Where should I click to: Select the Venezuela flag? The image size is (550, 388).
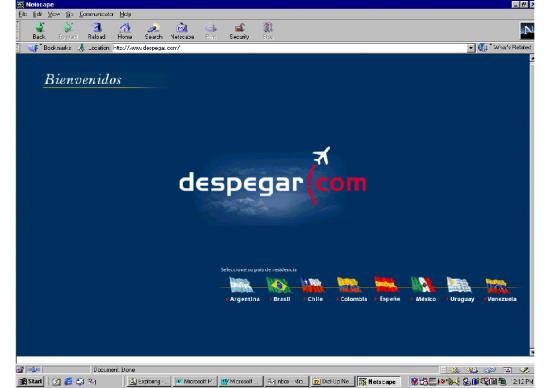click(x=497, y=285)
